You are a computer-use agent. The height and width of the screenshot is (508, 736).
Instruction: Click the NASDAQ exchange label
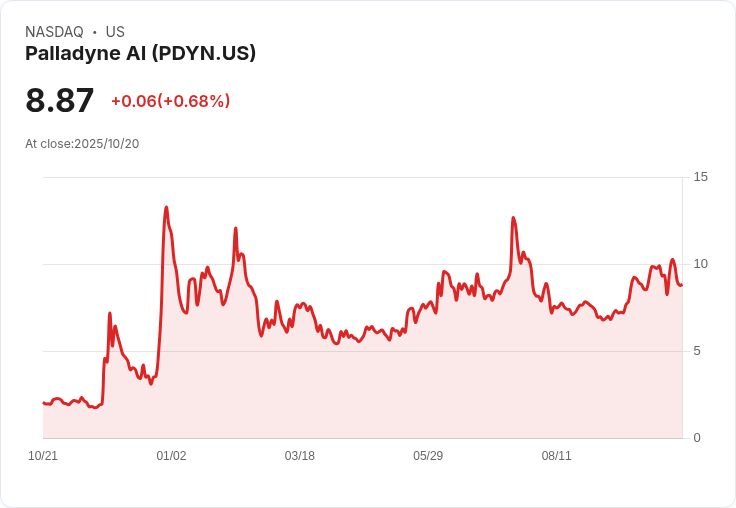click(54, 32)
